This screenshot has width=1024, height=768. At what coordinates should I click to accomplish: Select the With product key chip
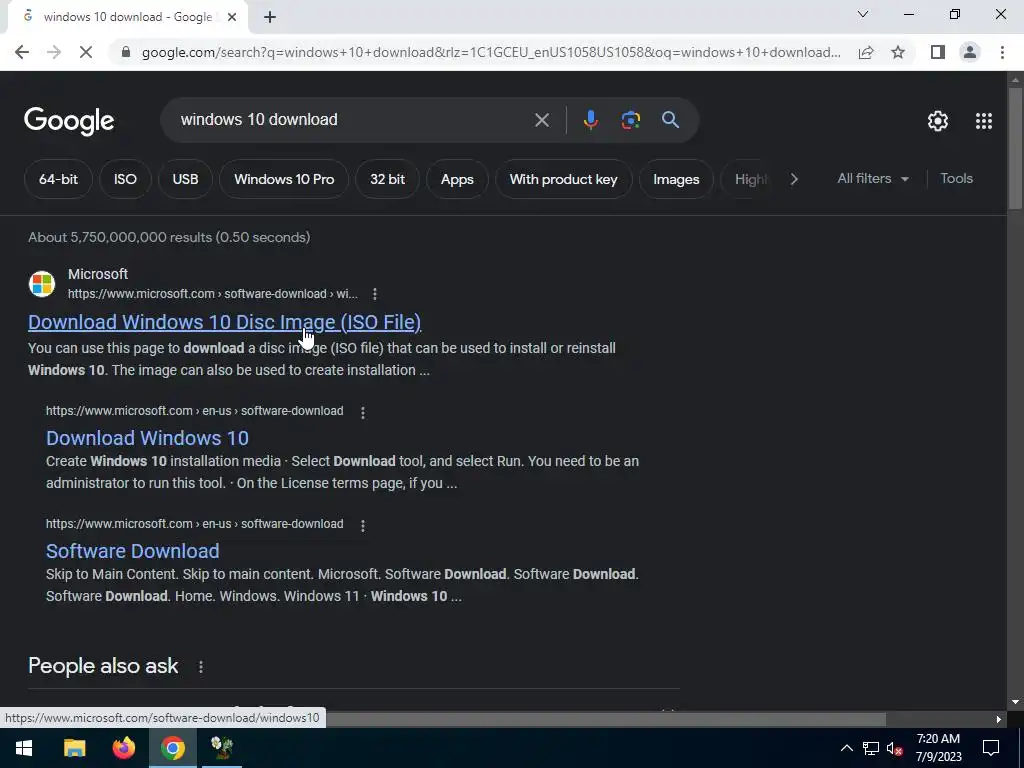coord(564,179)
